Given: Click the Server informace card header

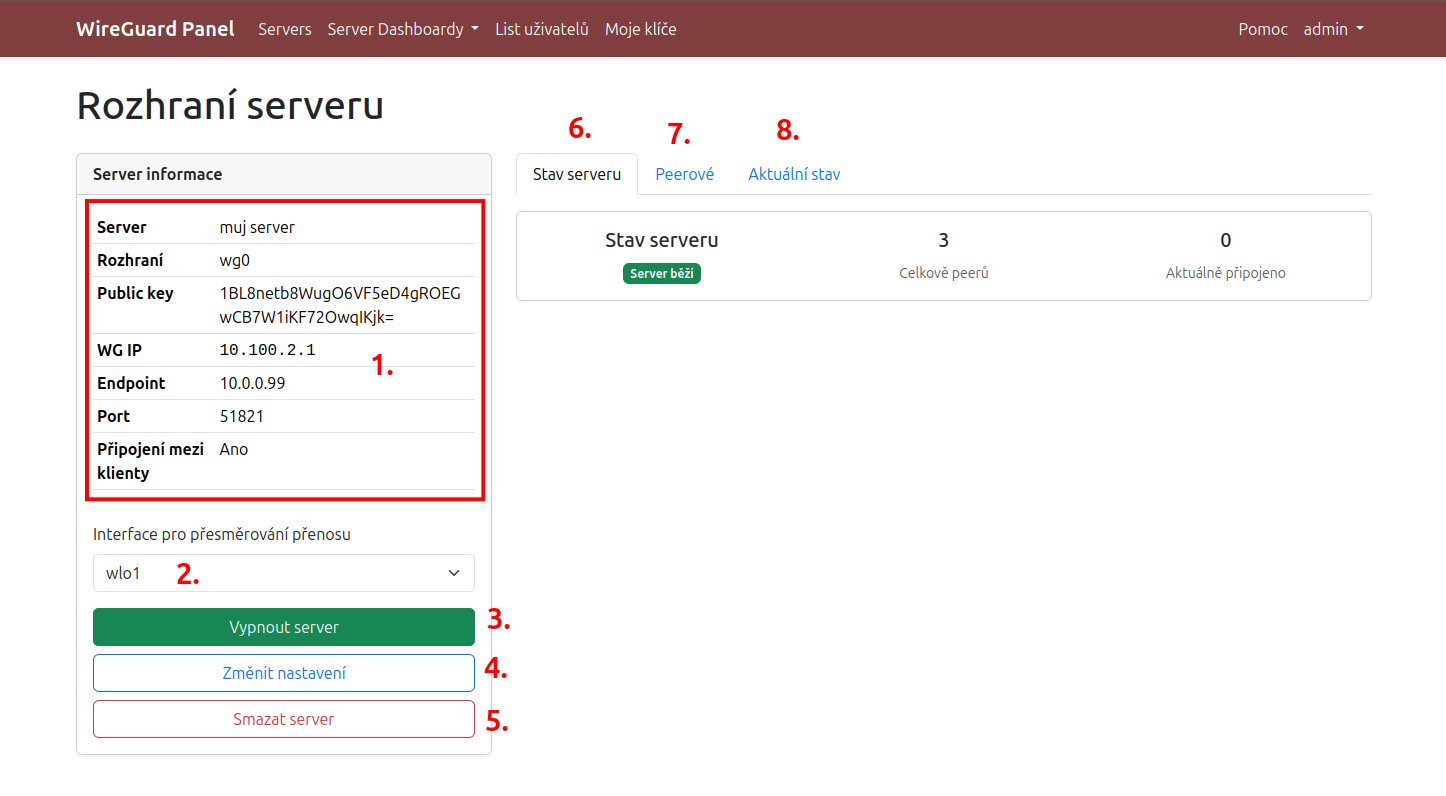Looking at the screenshot, I should (284, 174).
